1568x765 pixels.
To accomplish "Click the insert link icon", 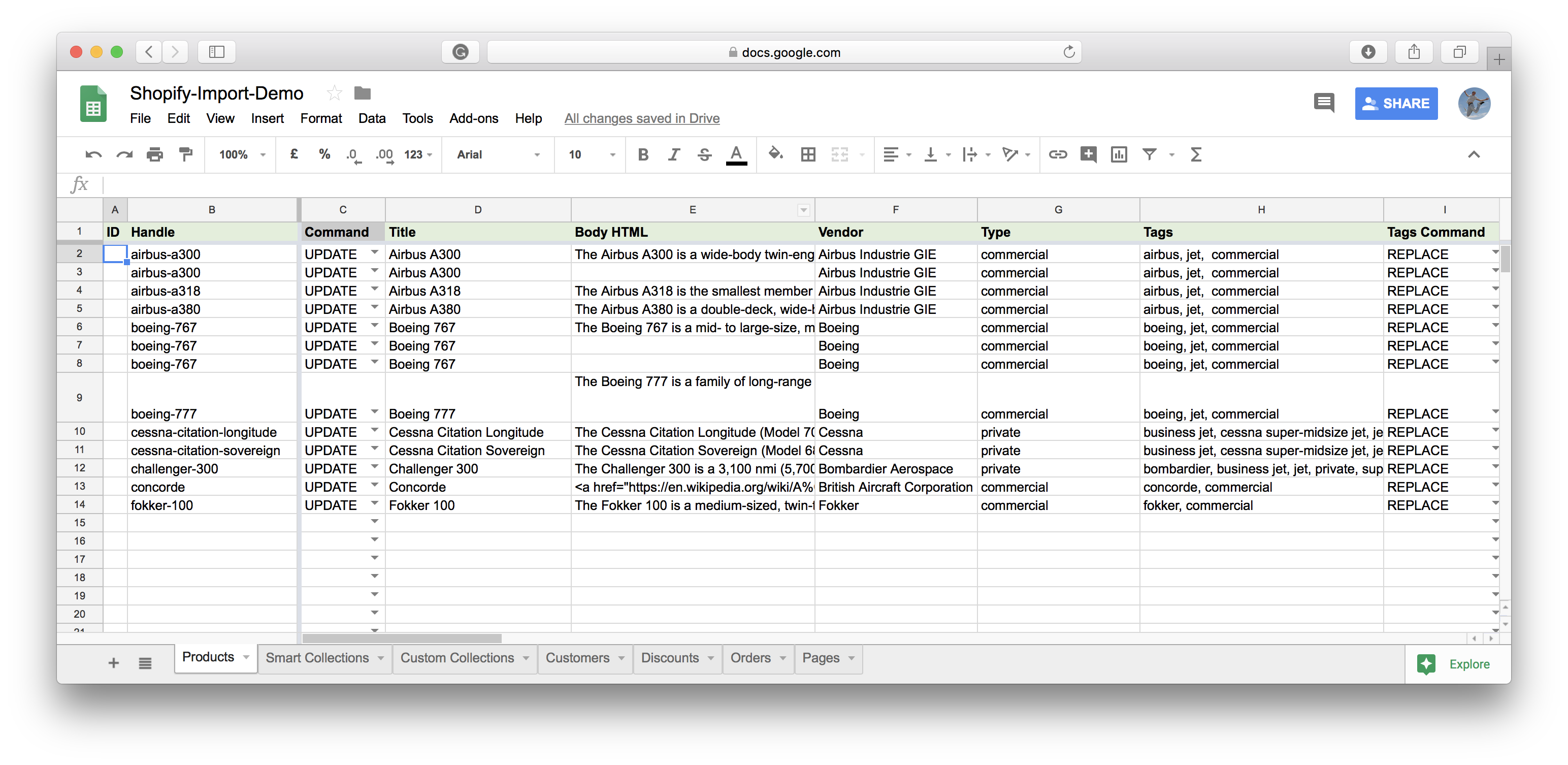I will [x=1057, y=155].
